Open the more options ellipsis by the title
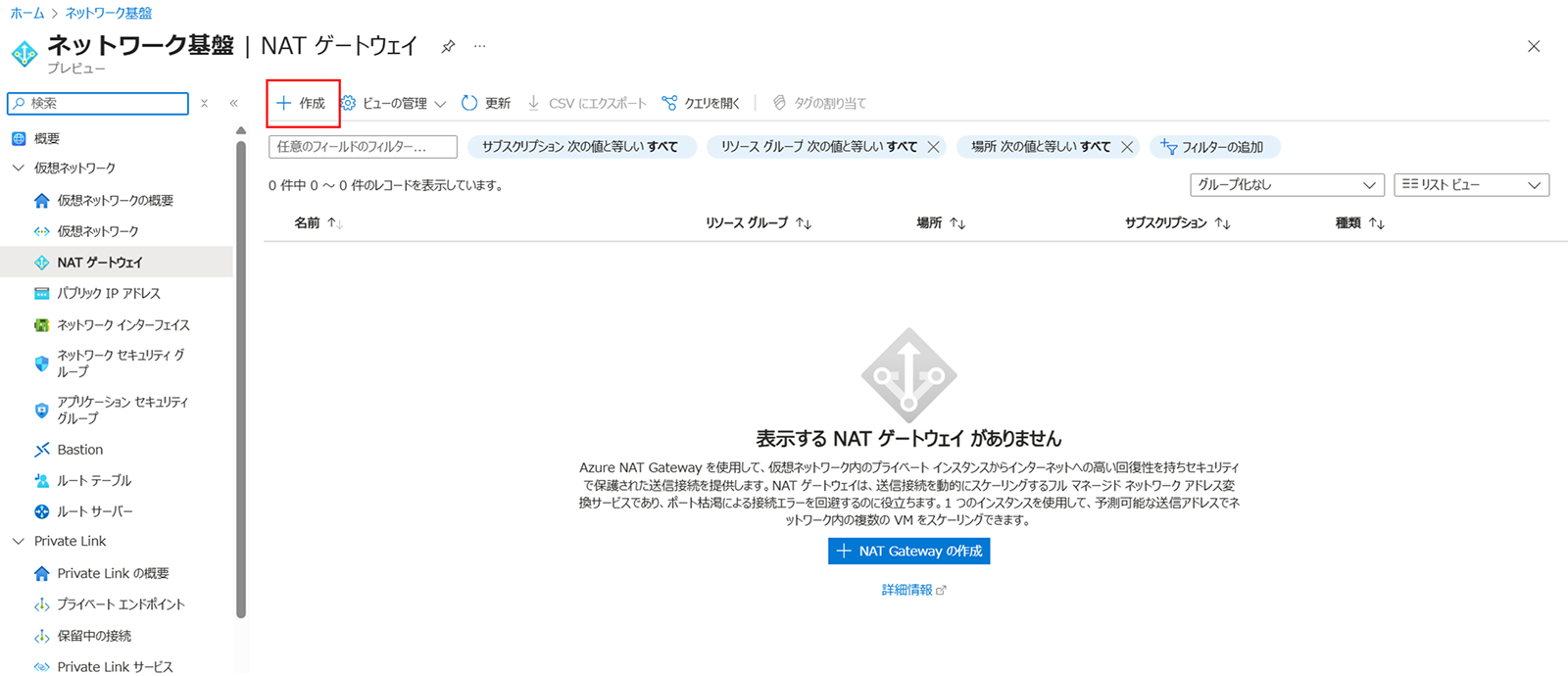Screen dimensions: 1568x676 point(479,46)
